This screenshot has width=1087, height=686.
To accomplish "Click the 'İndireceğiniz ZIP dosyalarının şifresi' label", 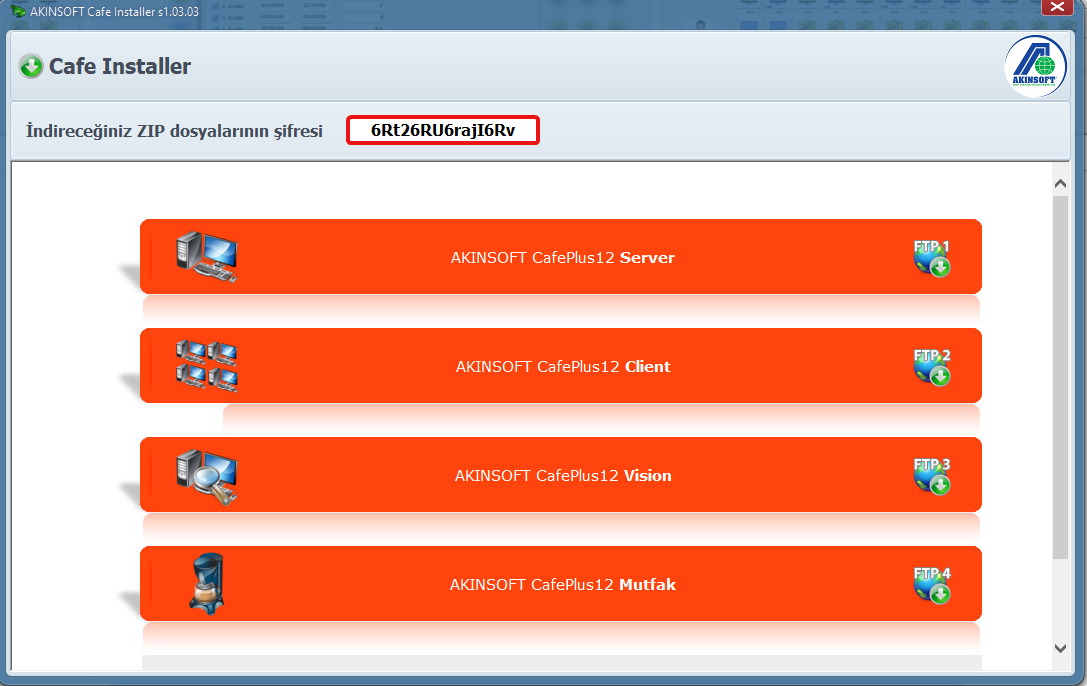I will [174, 131].
